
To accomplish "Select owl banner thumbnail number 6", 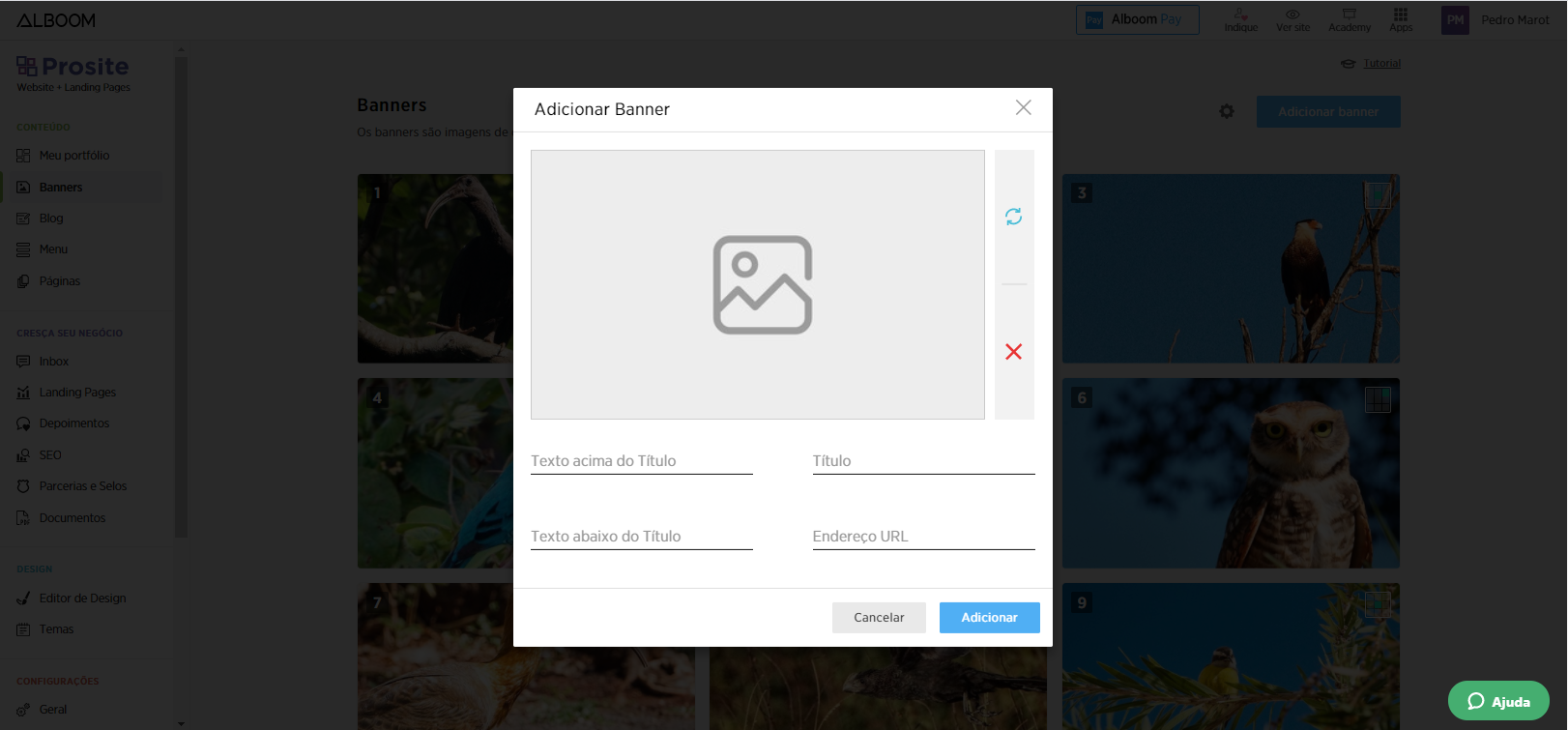I will point(1231,474).
